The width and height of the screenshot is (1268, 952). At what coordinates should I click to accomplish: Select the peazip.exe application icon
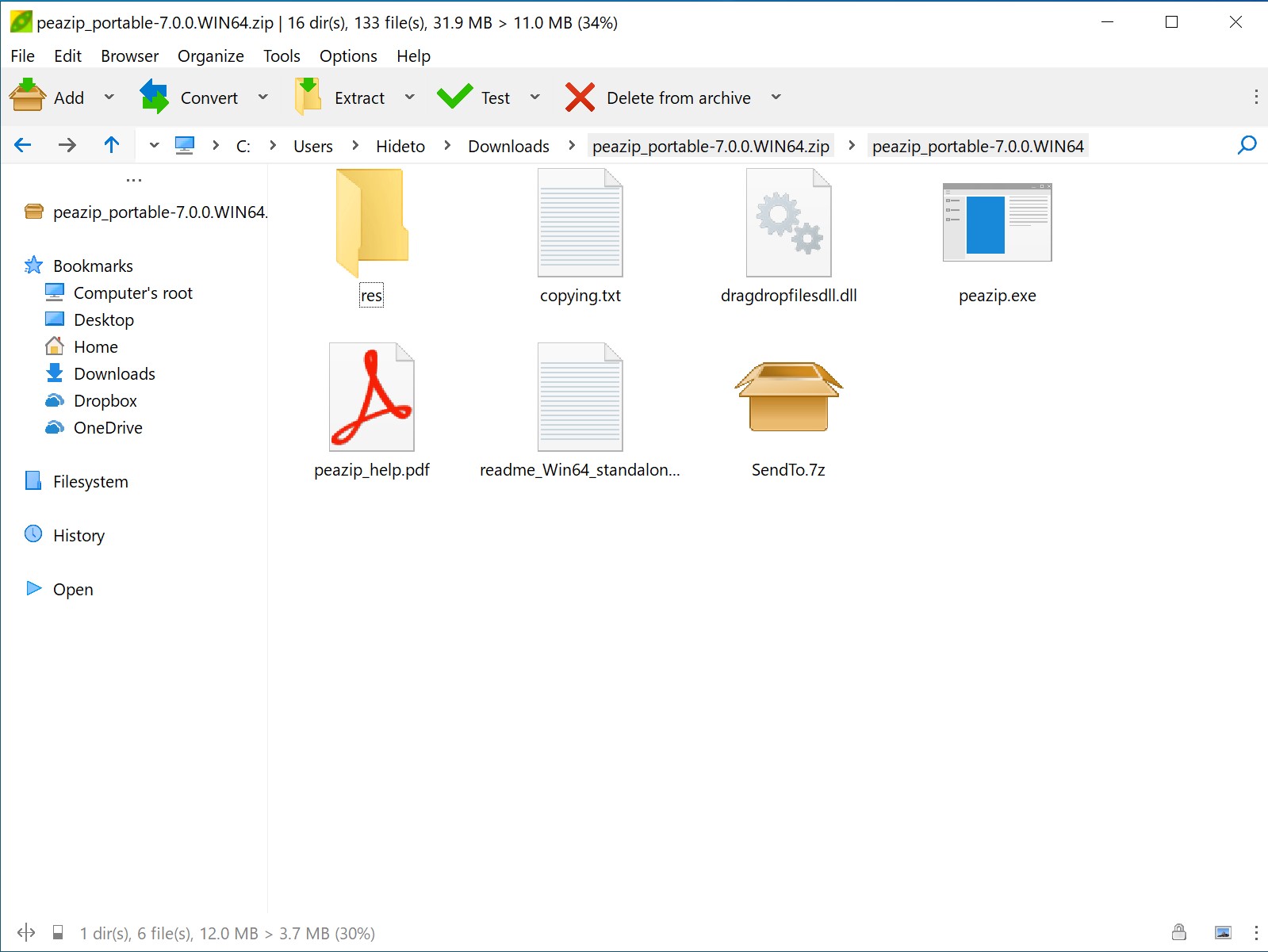(997, 223)
